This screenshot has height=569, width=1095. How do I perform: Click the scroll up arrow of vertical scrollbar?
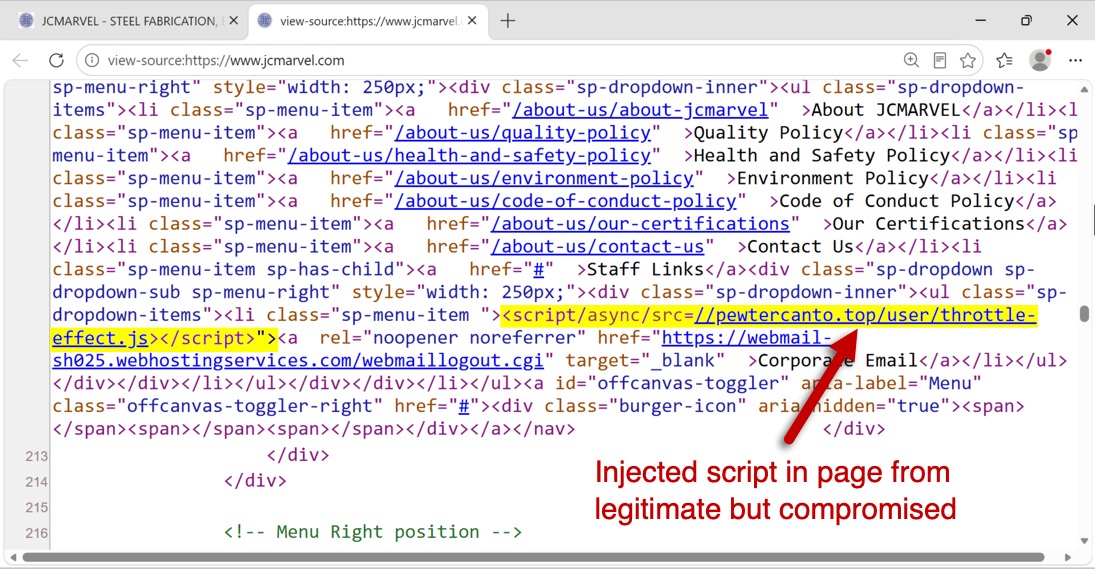pyautogui.click(x=1084, y=90)
